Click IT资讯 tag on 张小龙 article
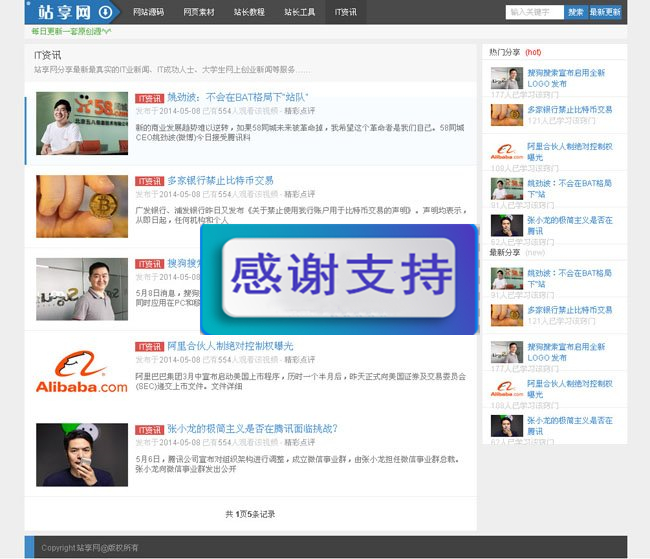 pyautogui.click(x=150, y=430)
